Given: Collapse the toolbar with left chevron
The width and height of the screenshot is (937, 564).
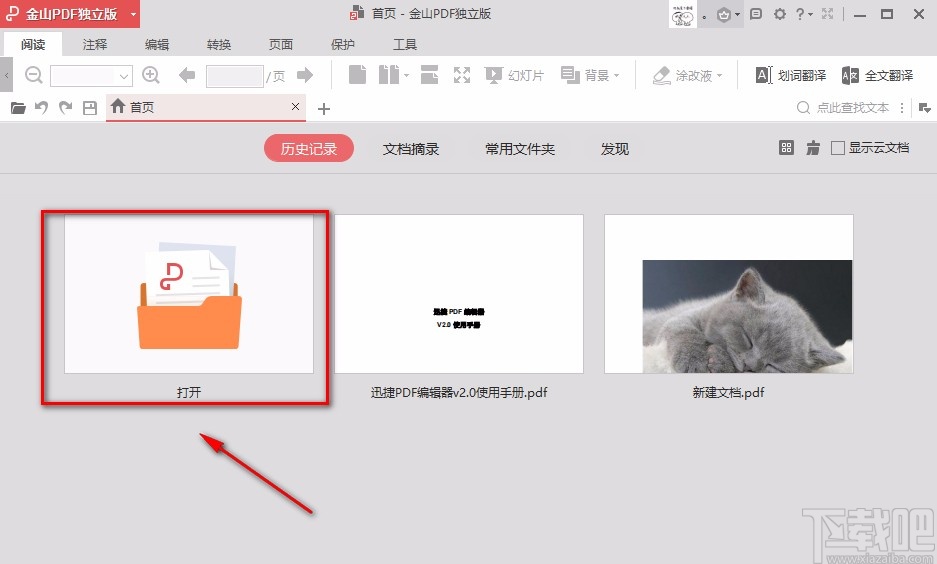Looking at the screenshot, I should tap(7, 75).
